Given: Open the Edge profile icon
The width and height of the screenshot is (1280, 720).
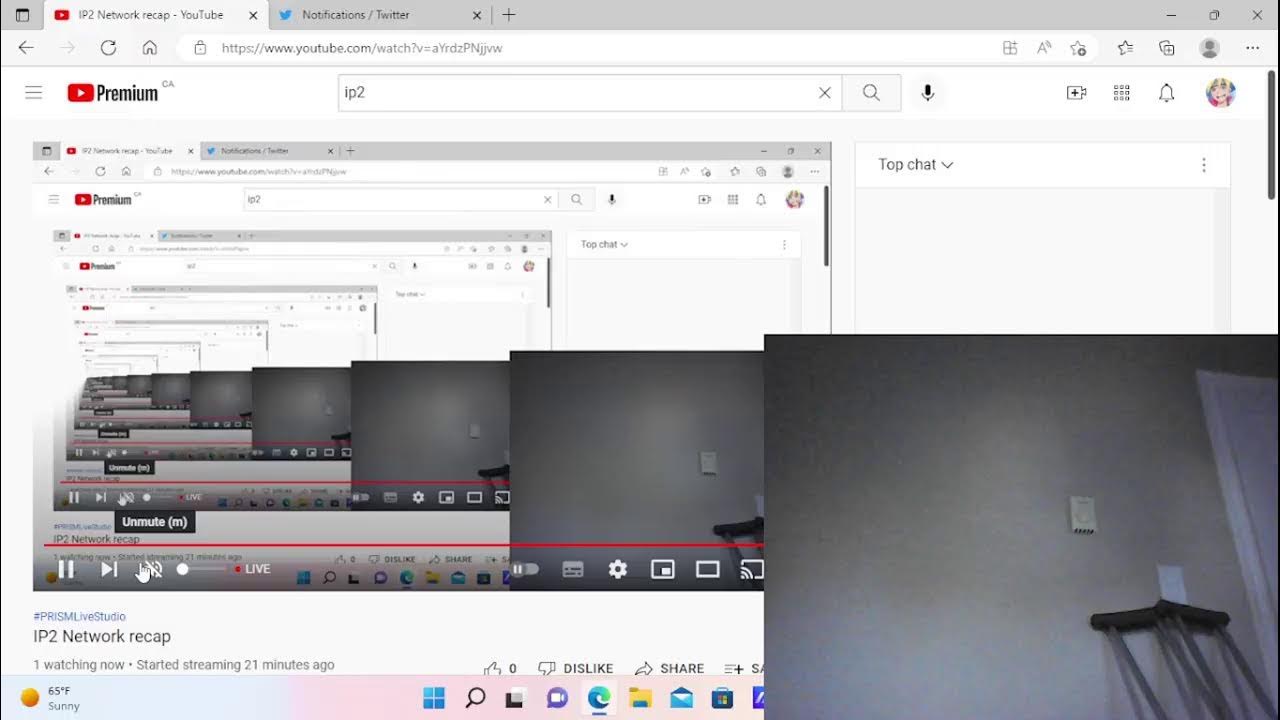Looking at the screenshot, I should click(x=1209, y=48).
